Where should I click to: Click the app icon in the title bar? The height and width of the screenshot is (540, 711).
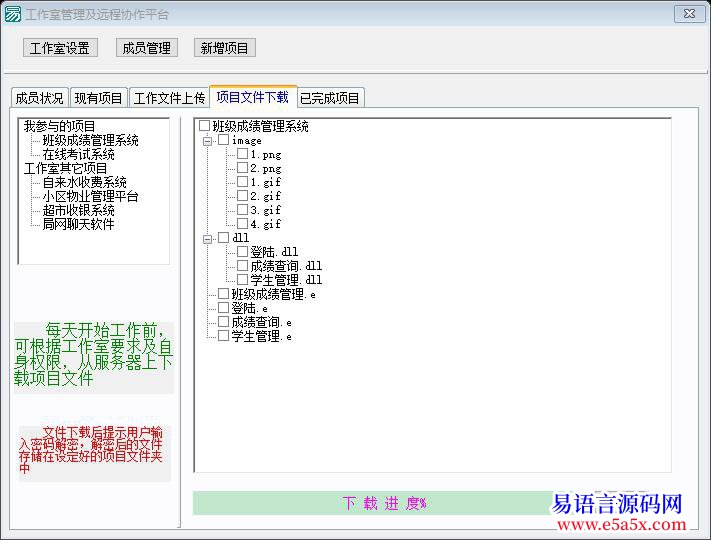(12, 14)
